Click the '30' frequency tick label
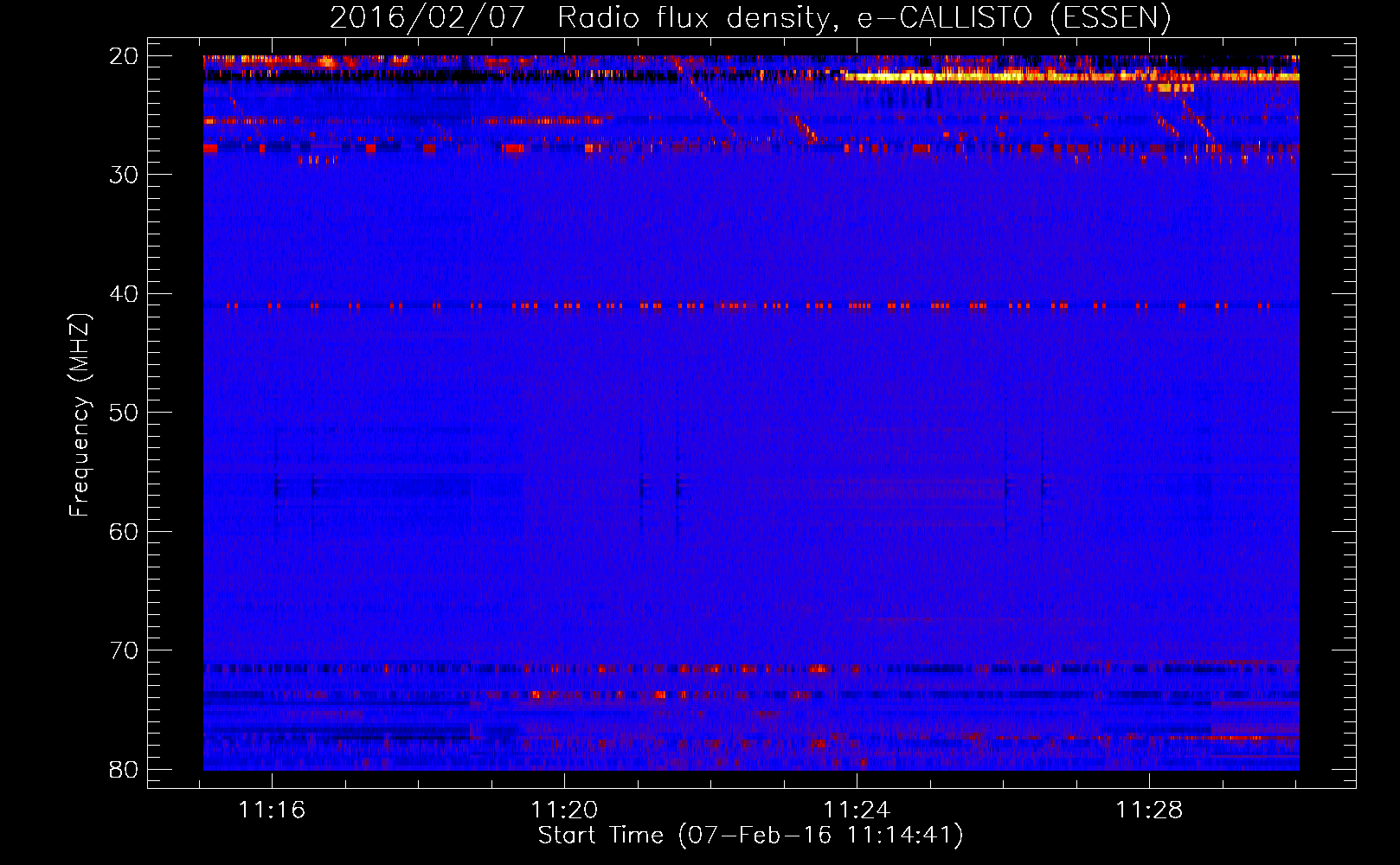The image size is (1400, 865). [125, 175]
